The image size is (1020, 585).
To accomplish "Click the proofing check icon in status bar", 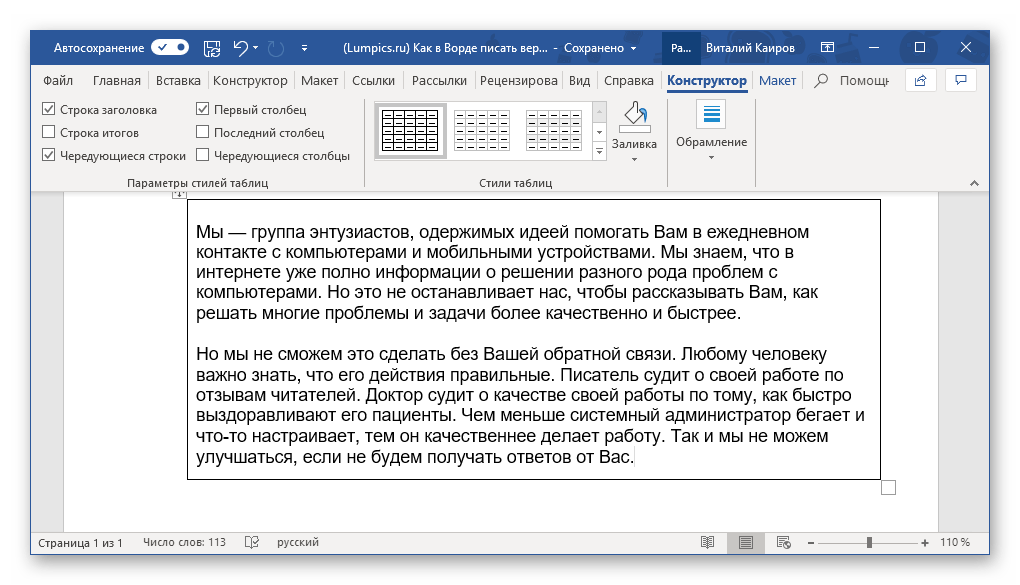I will pyautogui.click(x=252, y=542).
